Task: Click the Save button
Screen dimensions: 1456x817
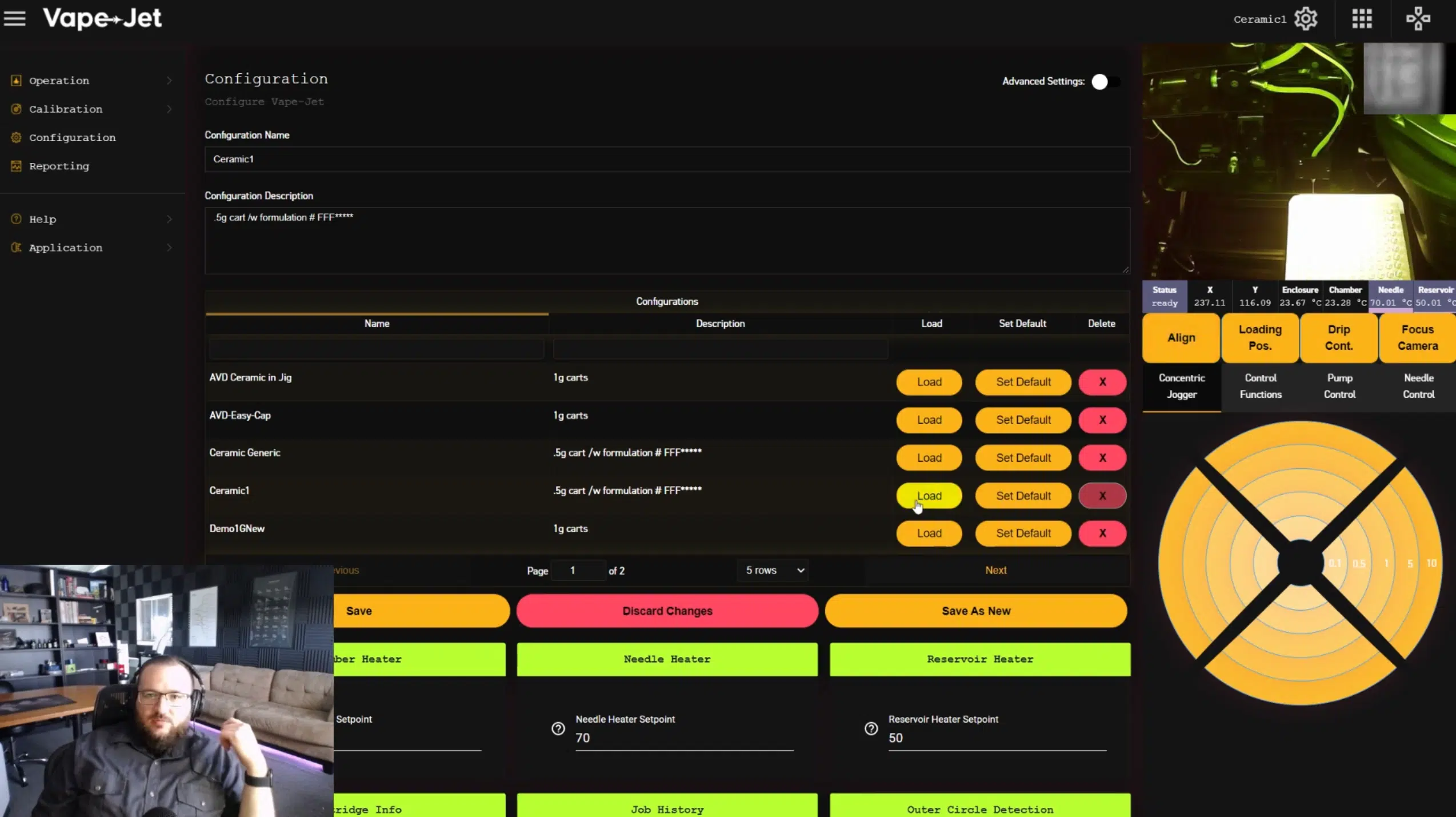Action: (421, 611)
